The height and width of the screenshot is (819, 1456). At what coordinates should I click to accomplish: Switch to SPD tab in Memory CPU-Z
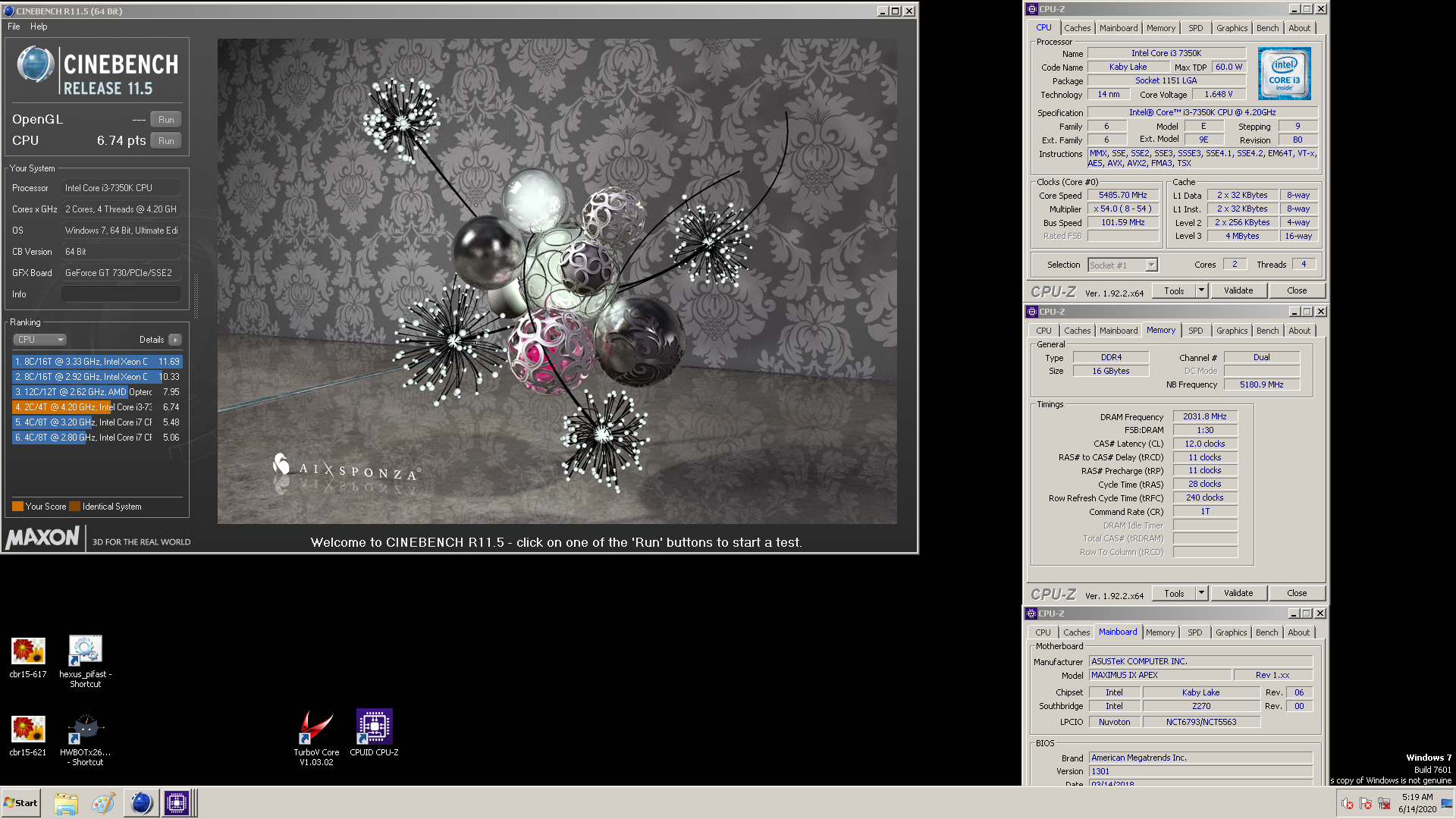click(x=1196, y=331)
